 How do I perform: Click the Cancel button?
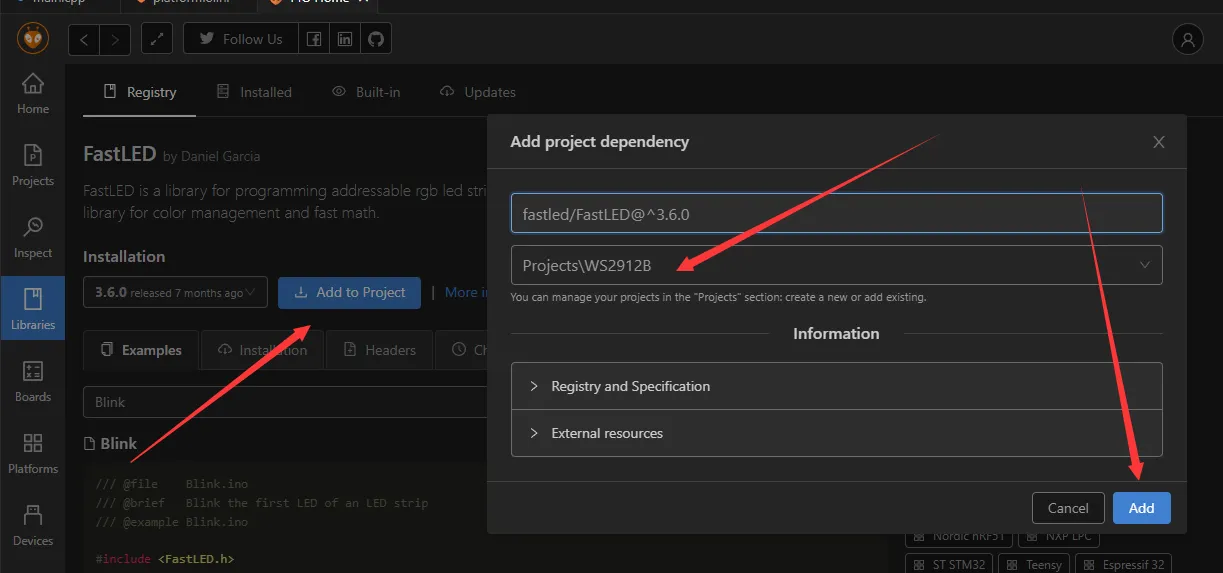point(1068,508)
